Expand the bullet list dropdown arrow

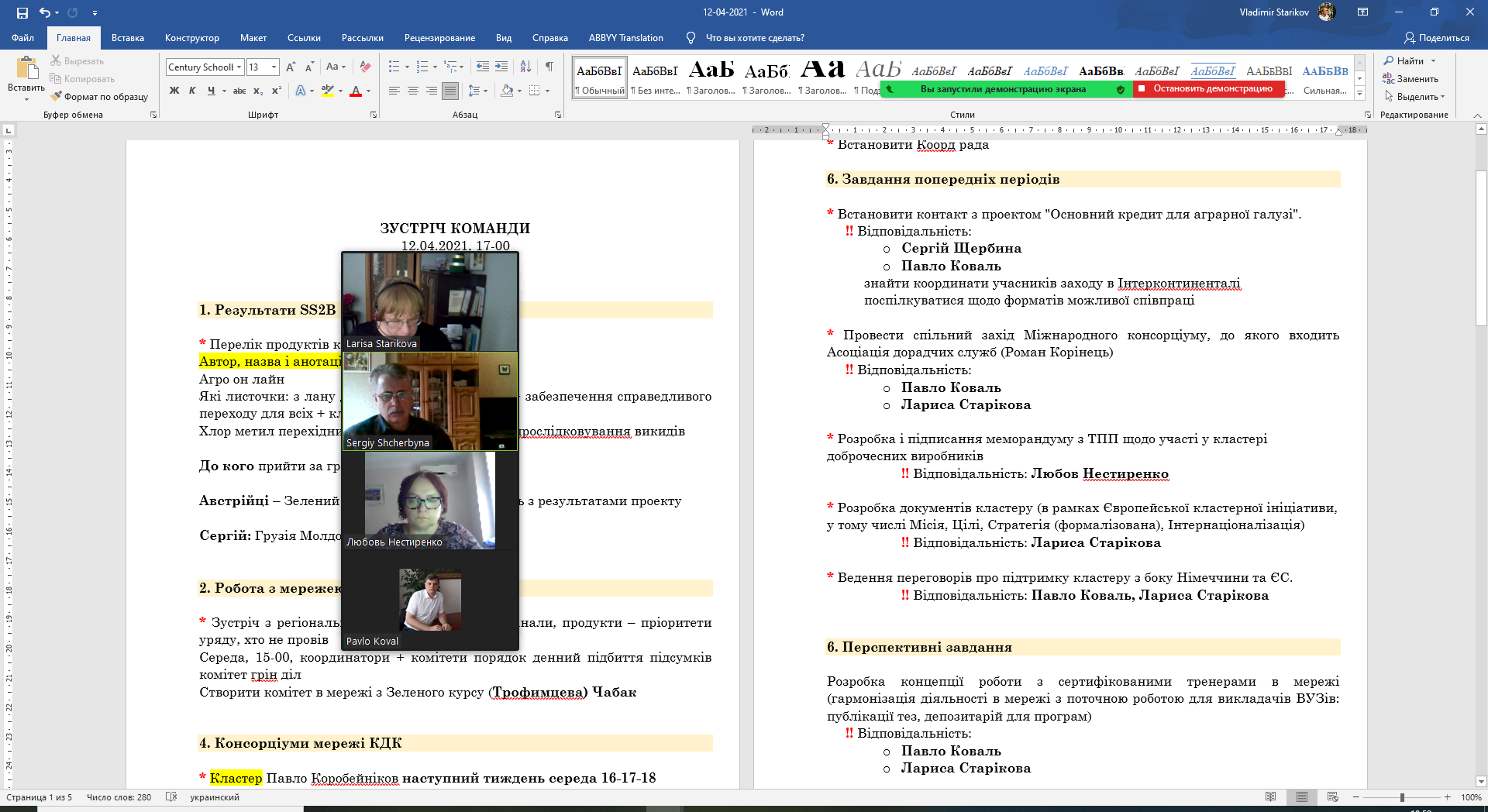[x=407, y=67]
